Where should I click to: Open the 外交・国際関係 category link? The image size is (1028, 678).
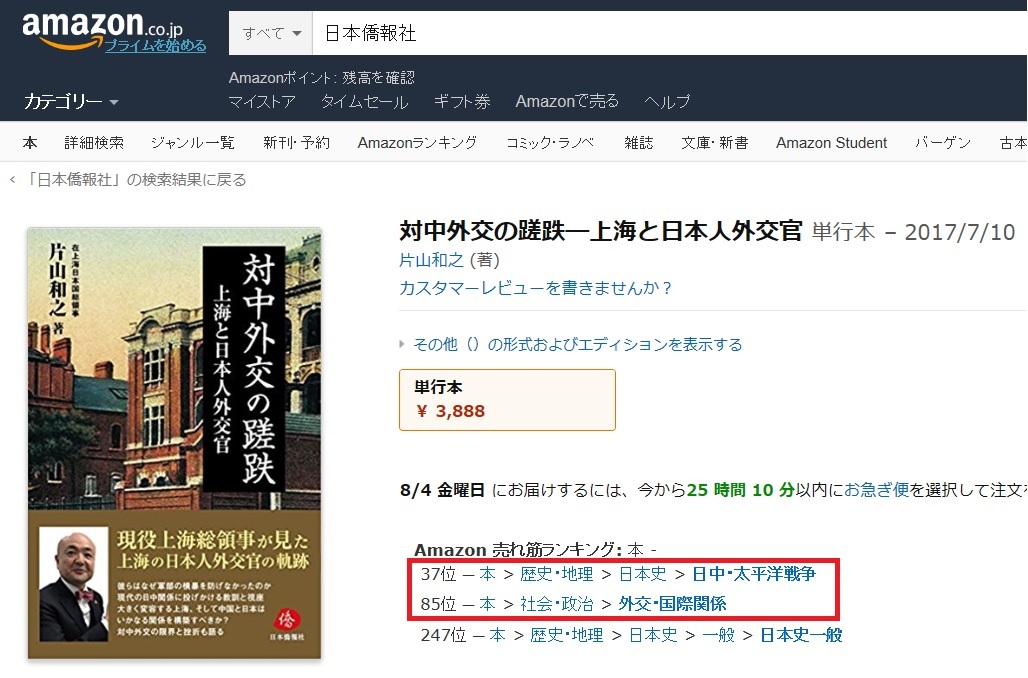(673, 604)
